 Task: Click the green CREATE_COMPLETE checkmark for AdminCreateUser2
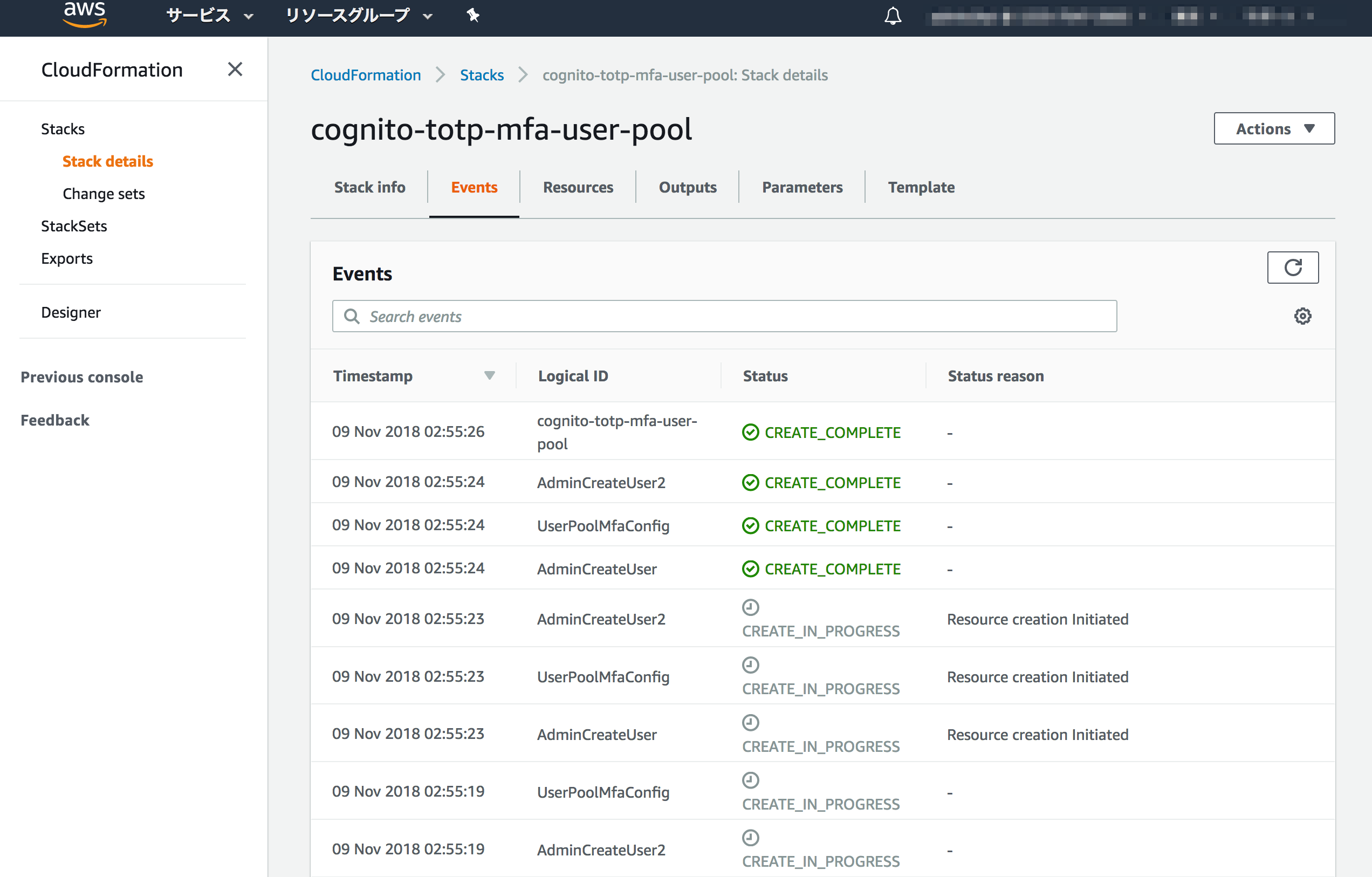pyautogui.click(x=750, y=482)
